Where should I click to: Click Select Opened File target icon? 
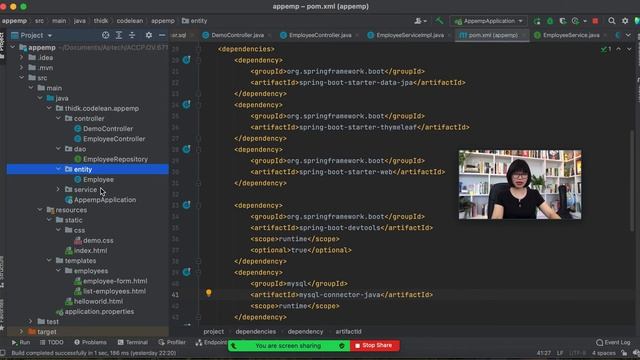[105, 35]
